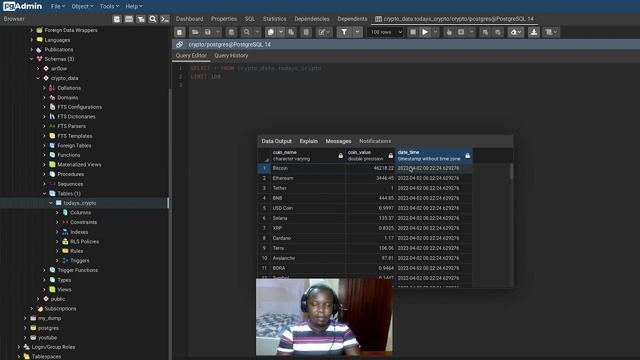
Task: Click the View Data table icon in Browser panel
Action: [x=129, y=19]
